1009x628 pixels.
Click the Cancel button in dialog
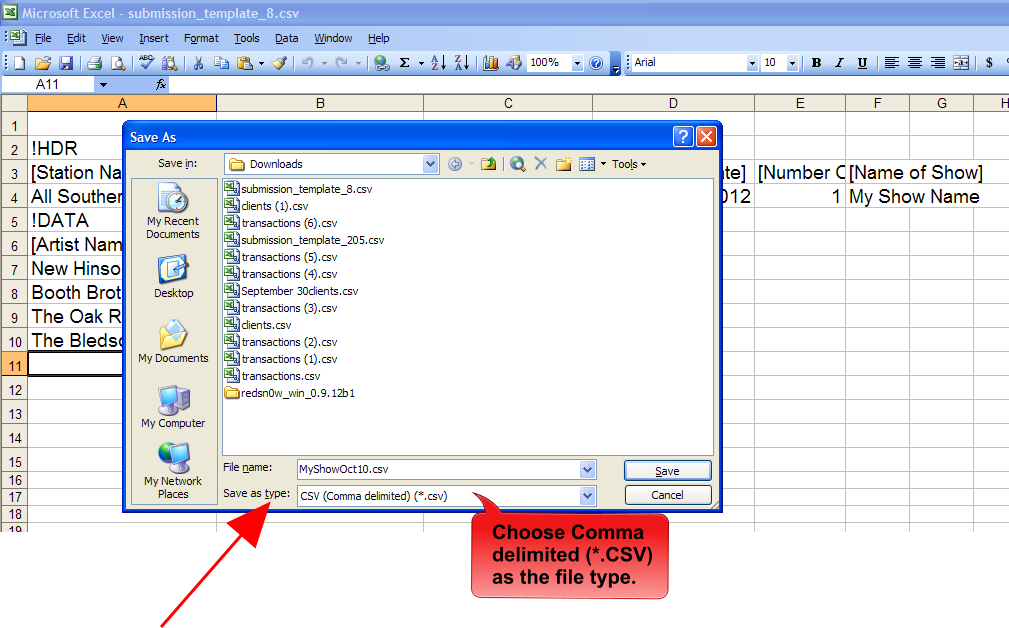667,495
